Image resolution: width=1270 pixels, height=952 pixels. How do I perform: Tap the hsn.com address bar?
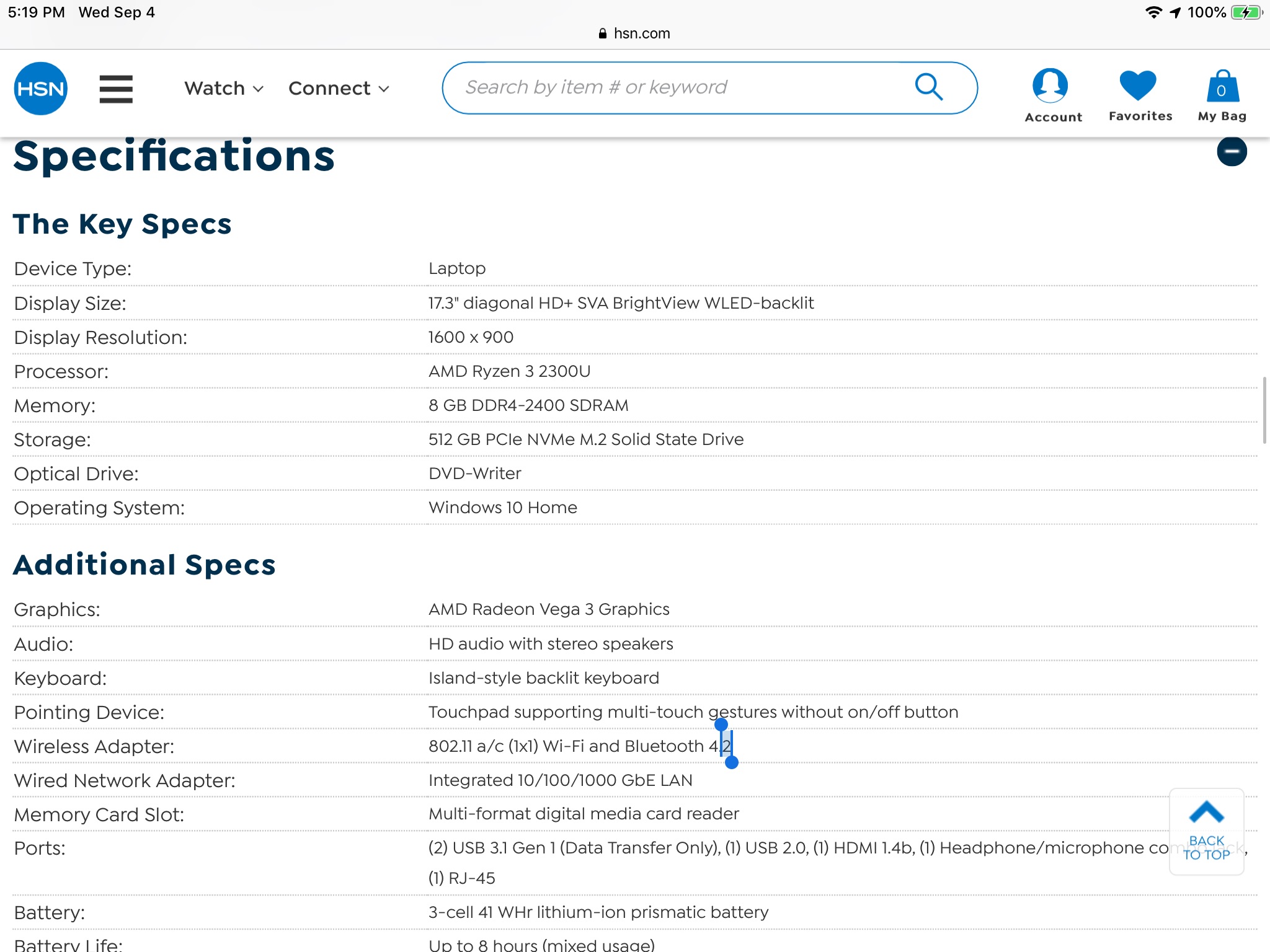click(x=635, y=33)
